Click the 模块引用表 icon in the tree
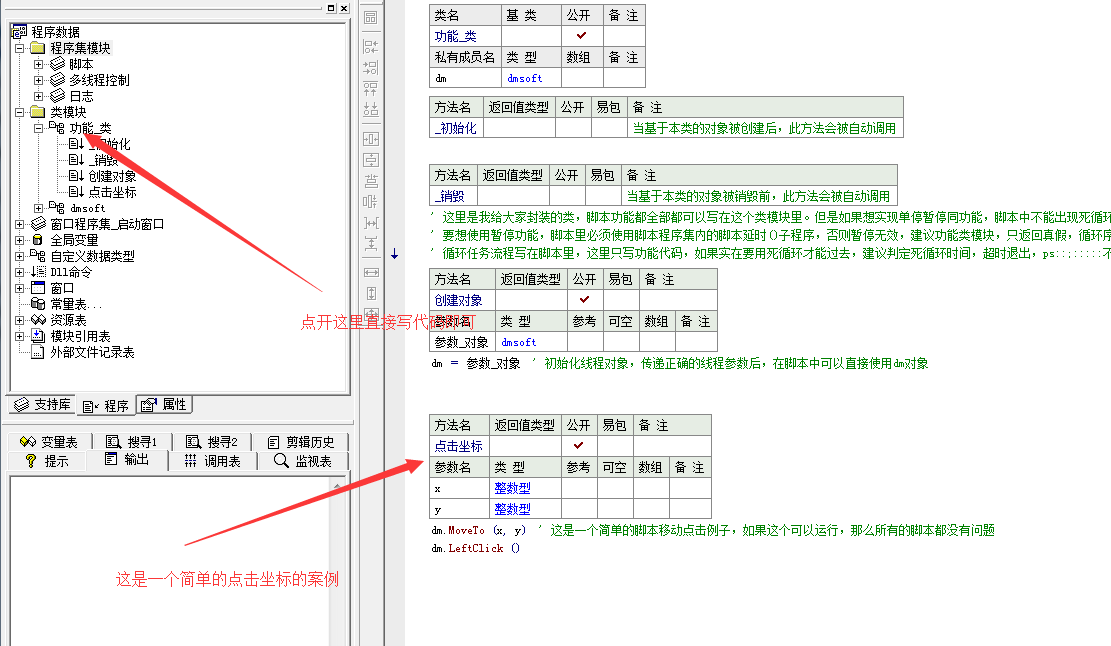The image size is (1111, 646). (x=38, y=336)
